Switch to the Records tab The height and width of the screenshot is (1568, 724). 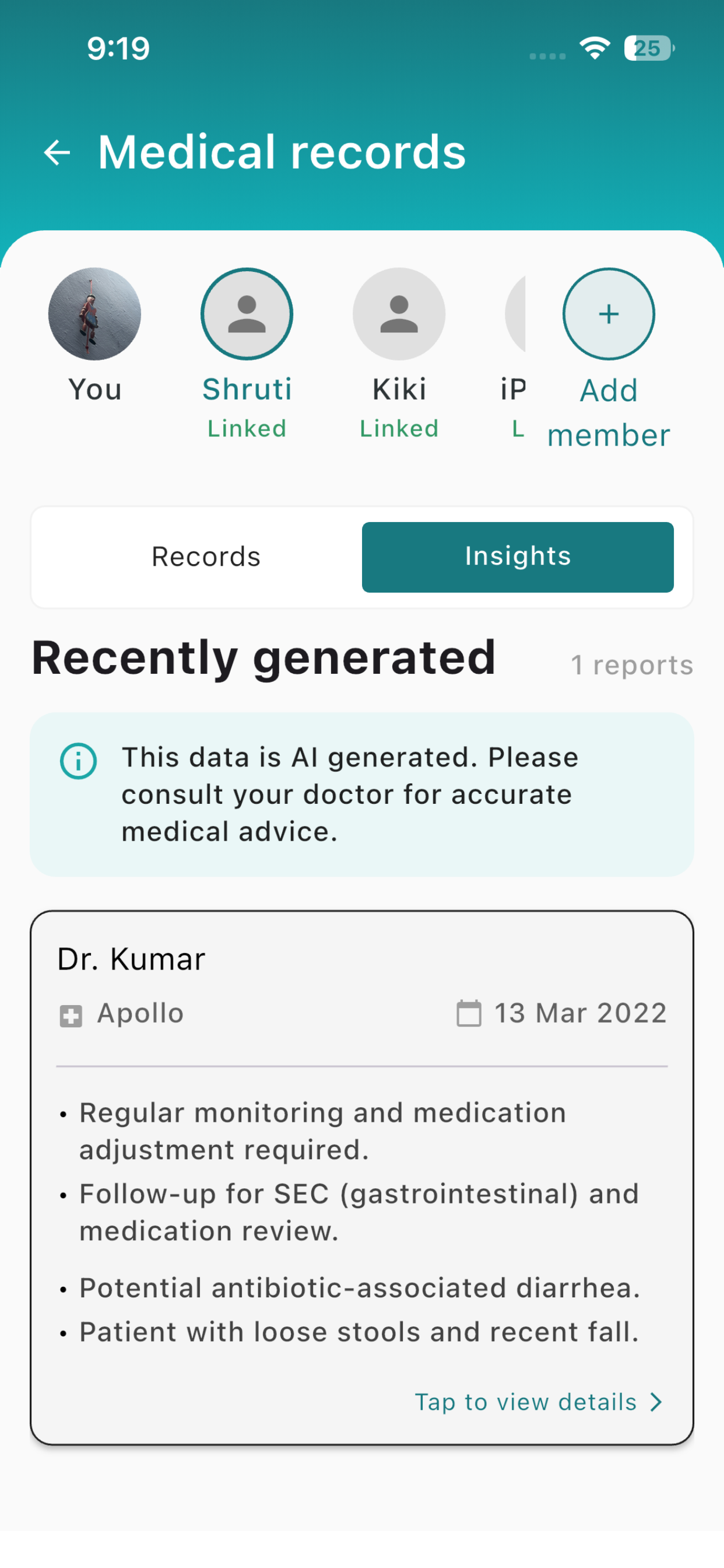[206, 557]
